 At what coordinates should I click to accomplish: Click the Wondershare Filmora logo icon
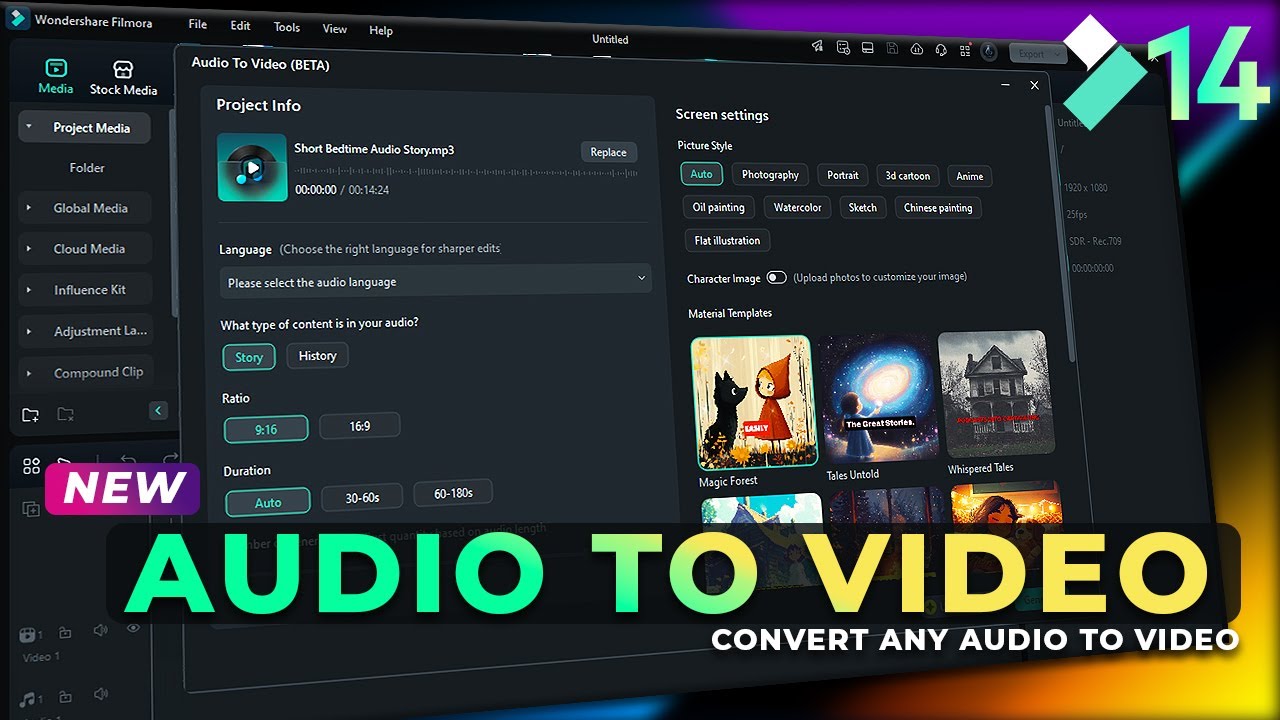17,19
